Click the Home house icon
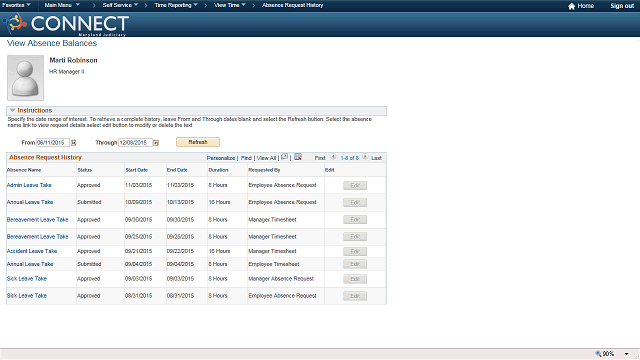The width and height of the screenshot is (640, 360). [571, 6]
